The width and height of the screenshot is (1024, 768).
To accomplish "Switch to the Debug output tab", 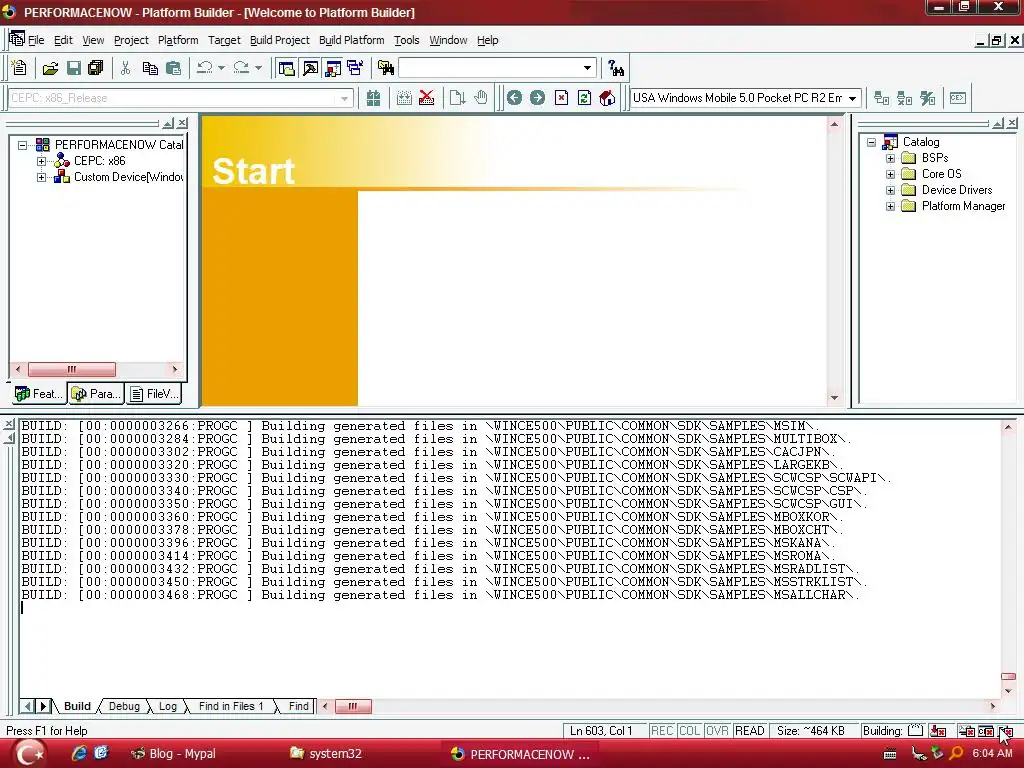I will point(124,706).
